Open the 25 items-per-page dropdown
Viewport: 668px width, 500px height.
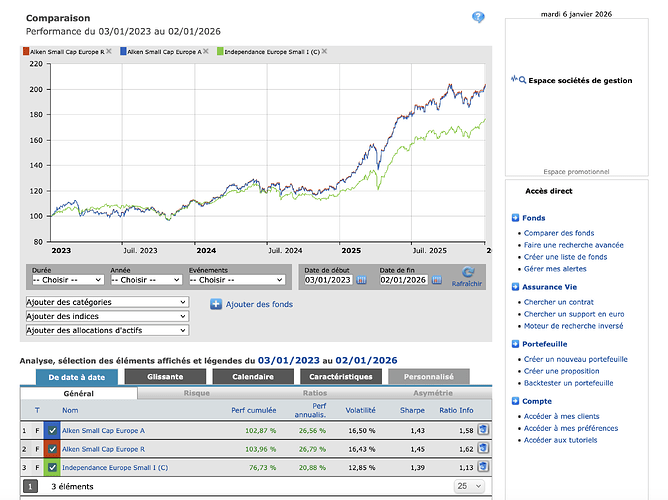coord(469,486)
